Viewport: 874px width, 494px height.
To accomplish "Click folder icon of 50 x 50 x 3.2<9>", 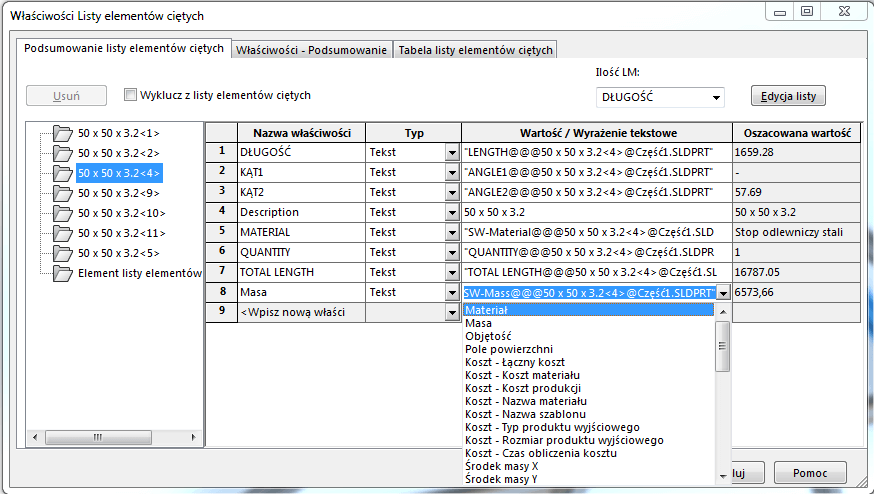I will click(x=63, y=193).
